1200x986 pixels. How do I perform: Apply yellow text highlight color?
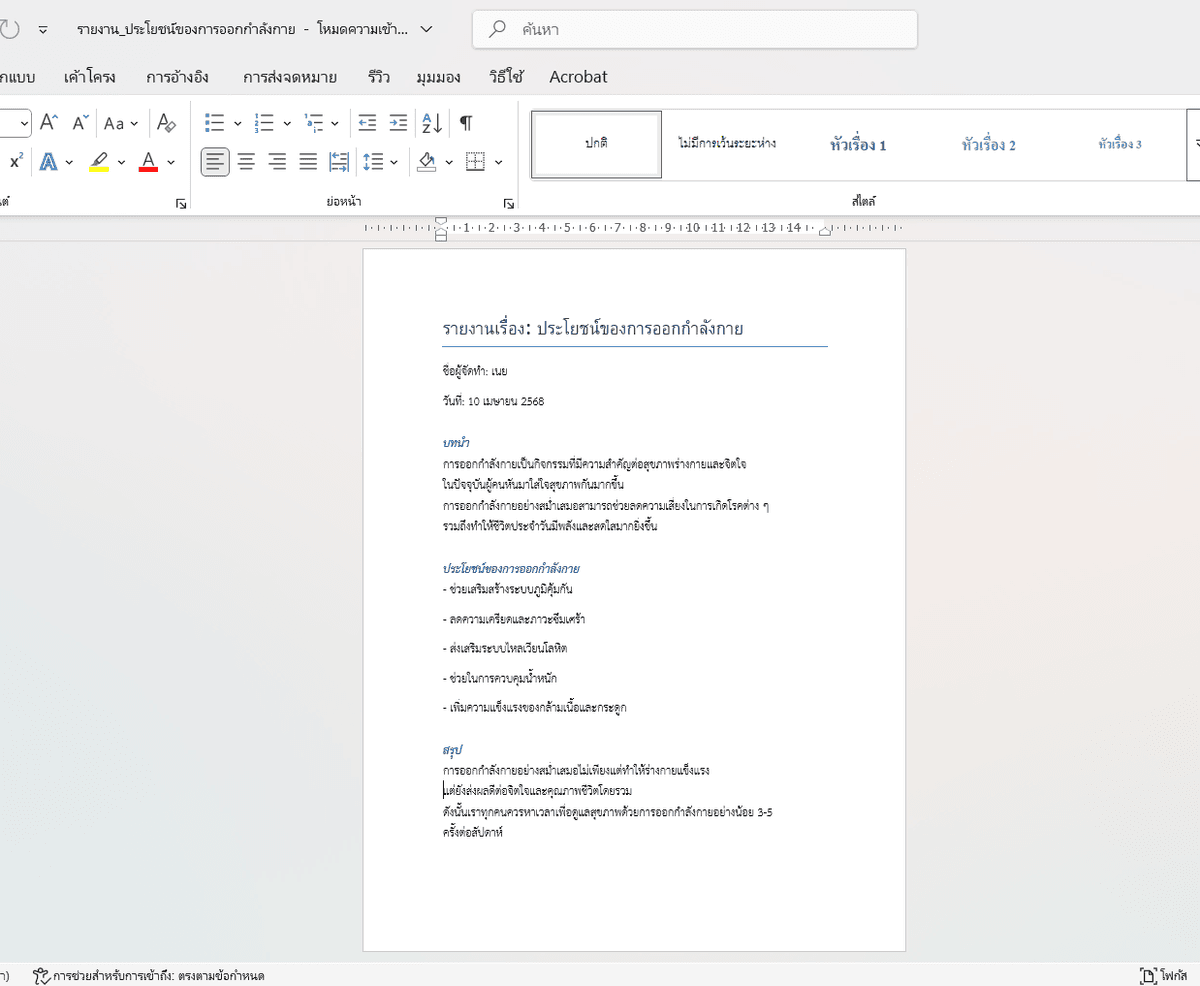pyautogui.click(x=99, y=162)
